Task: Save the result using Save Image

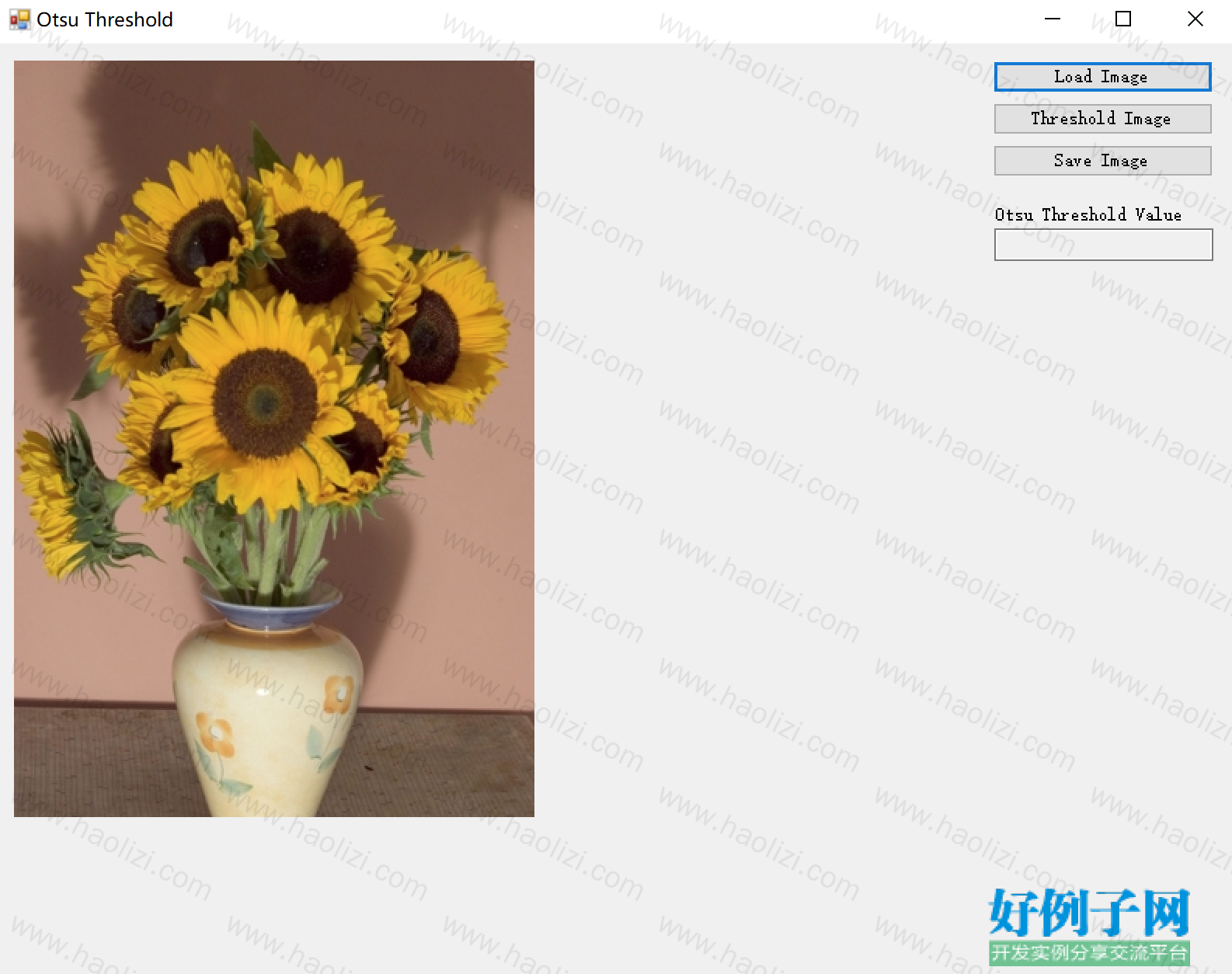Action: point(1102,161)
